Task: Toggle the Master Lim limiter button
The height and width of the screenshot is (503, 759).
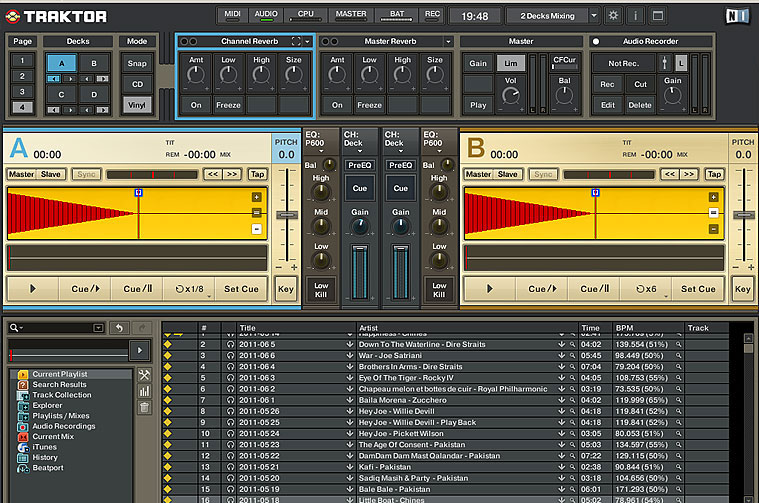Action: pyautogui.click(x=511, y=63)
